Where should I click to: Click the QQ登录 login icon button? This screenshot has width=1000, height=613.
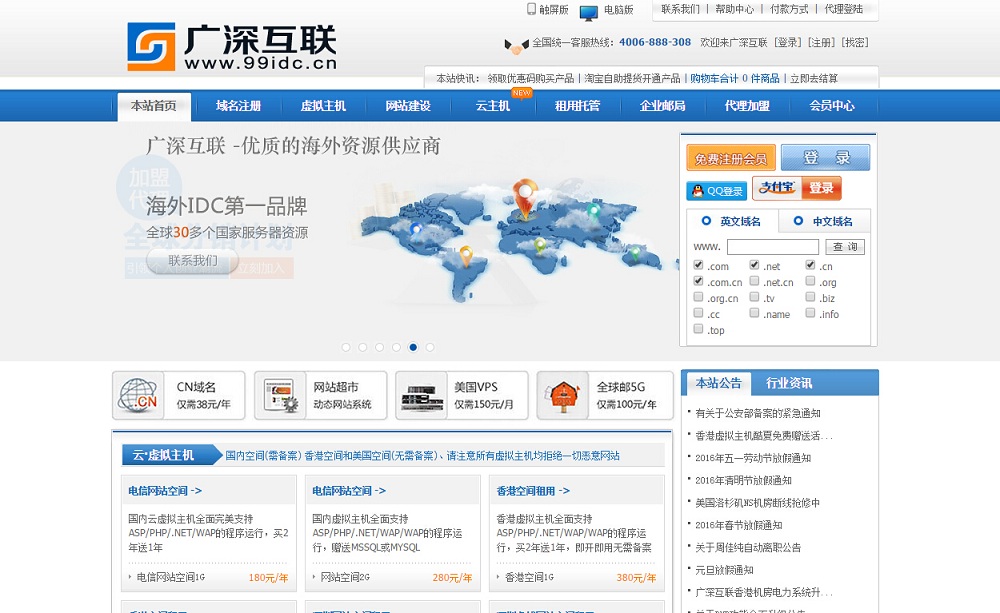tap(716, 190)
